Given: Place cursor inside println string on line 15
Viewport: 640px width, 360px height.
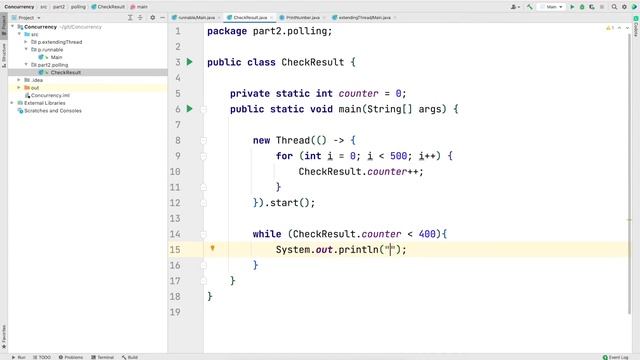Looking at the screenshot, I should (x=390, y=249).
